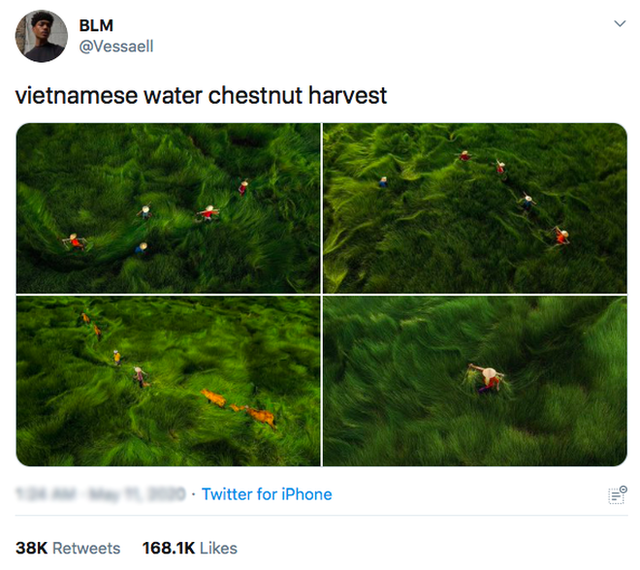View the 168.1K Likes list
Image resolution: width=640 pixels, height=570 pixels.
coord(189,548)
